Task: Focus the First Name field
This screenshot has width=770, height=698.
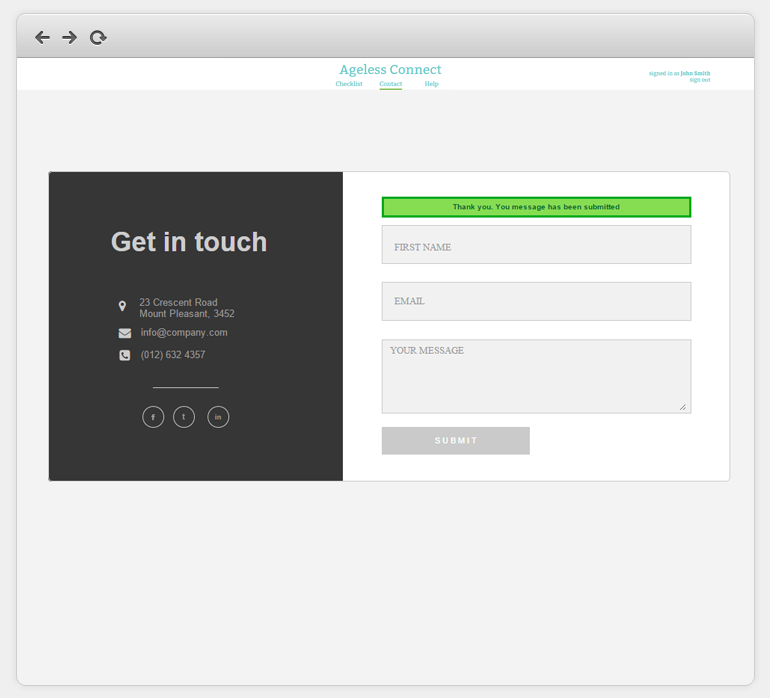Action: click(x=536, y=245)
